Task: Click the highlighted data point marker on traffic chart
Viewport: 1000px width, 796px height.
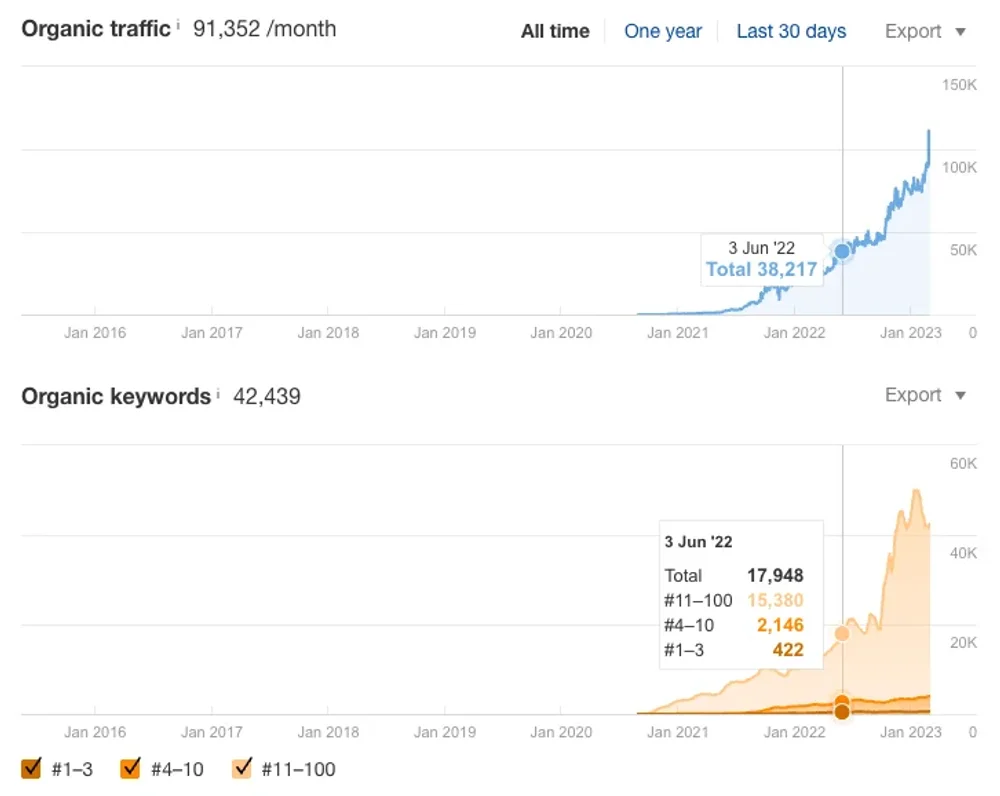Action: pyautogui.click(x=843, y=251)
